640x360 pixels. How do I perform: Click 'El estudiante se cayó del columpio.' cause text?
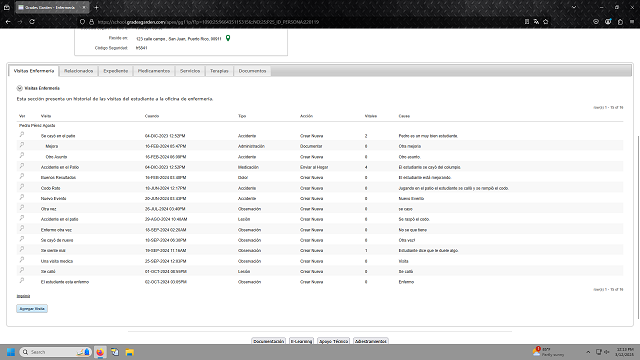tap(429, 167)
